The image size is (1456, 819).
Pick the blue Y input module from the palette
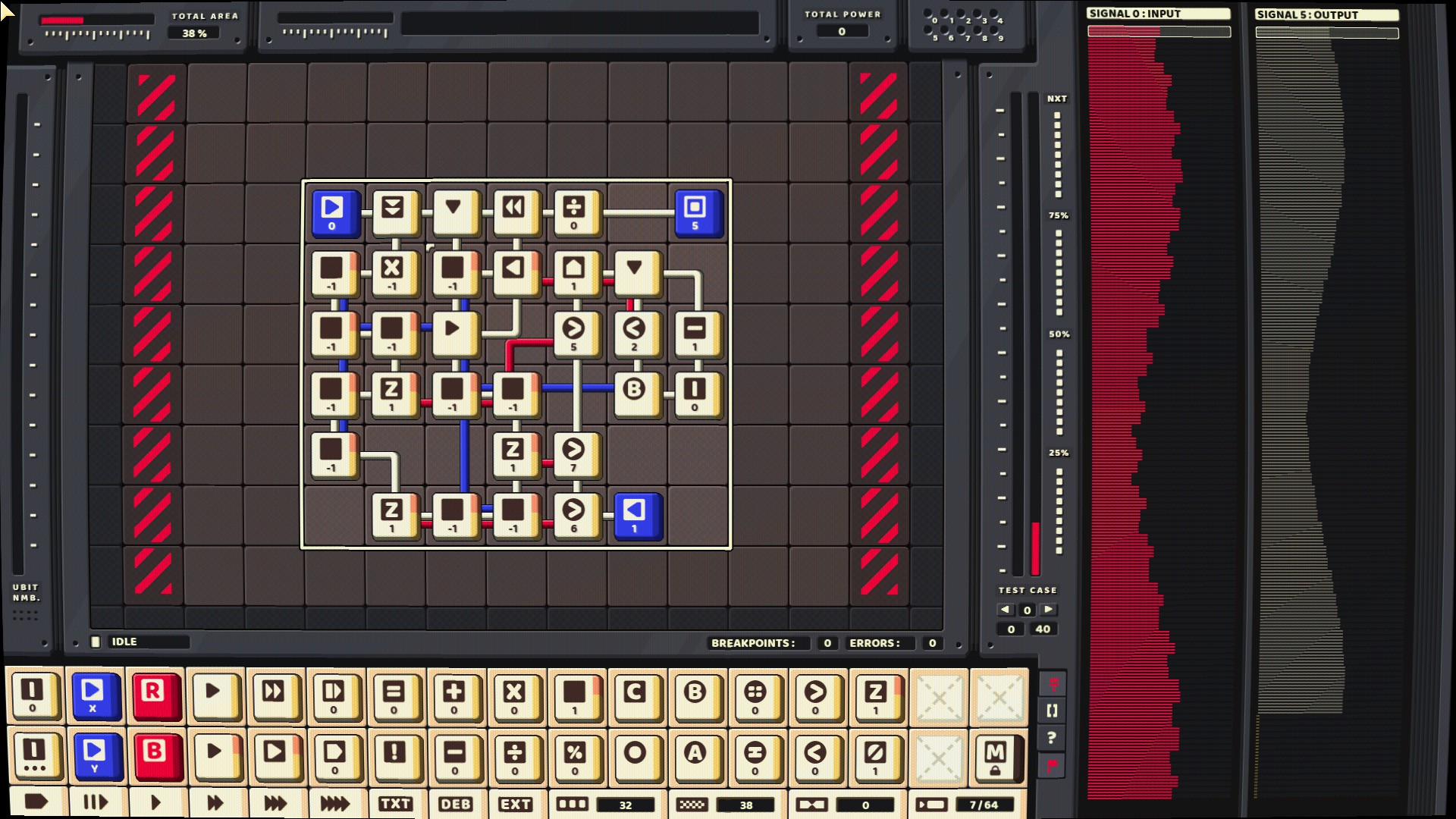pos(96,756)
